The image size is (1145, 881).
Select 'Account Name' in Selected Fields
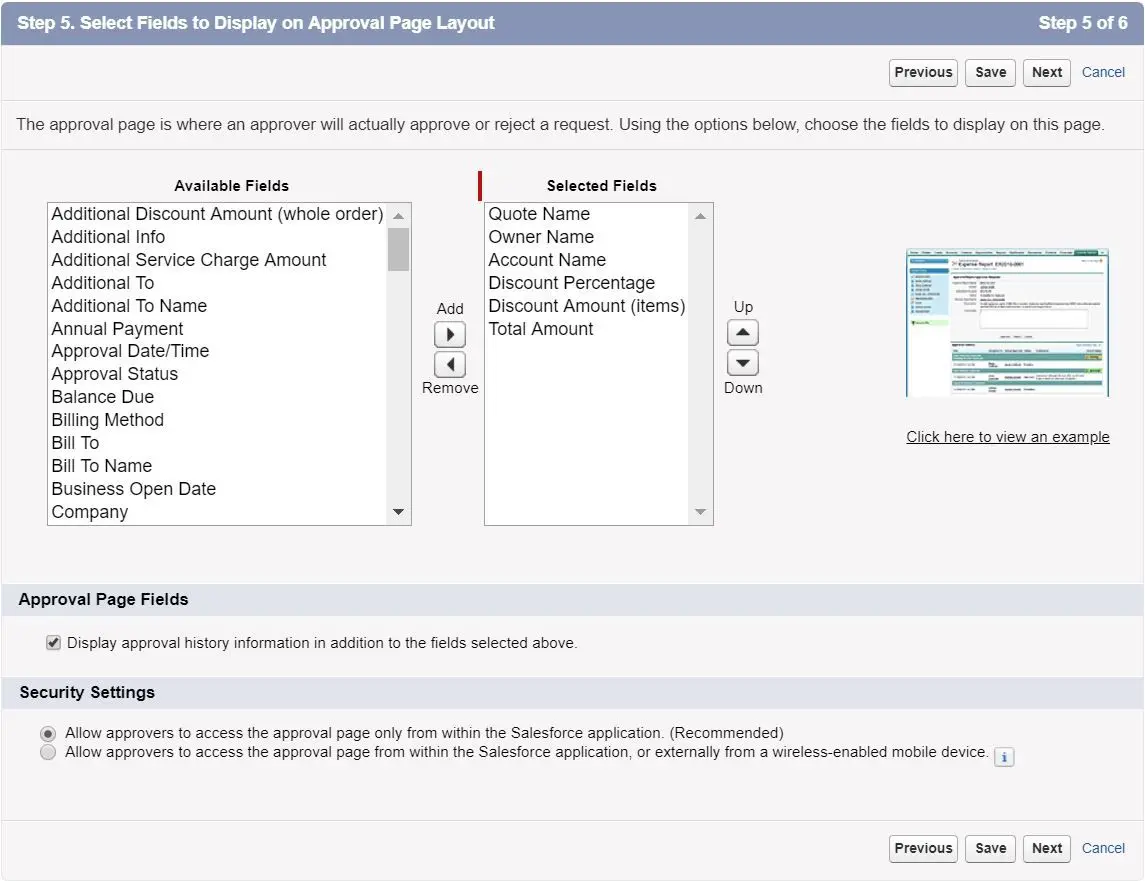587,260
